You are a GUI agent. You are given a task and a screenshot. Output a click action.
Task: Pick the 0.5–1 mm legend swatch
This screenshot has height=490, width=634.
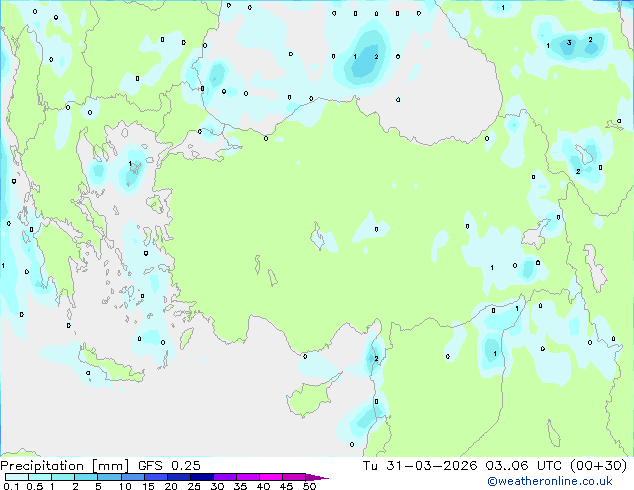click(x=40, y=477)
